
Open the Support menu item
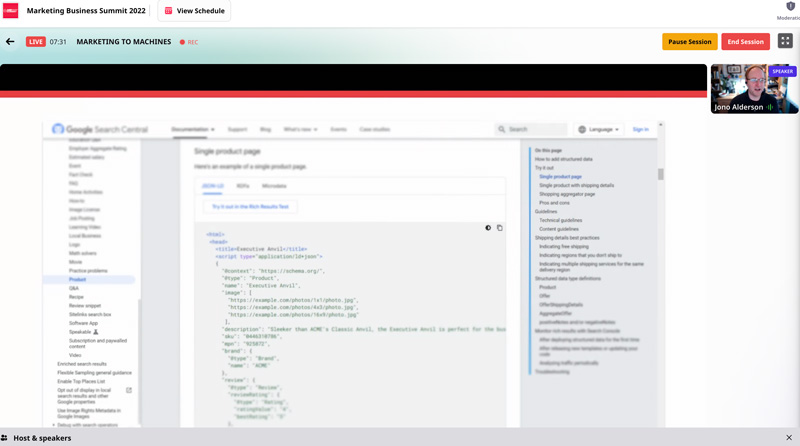[x=237, y=130]
